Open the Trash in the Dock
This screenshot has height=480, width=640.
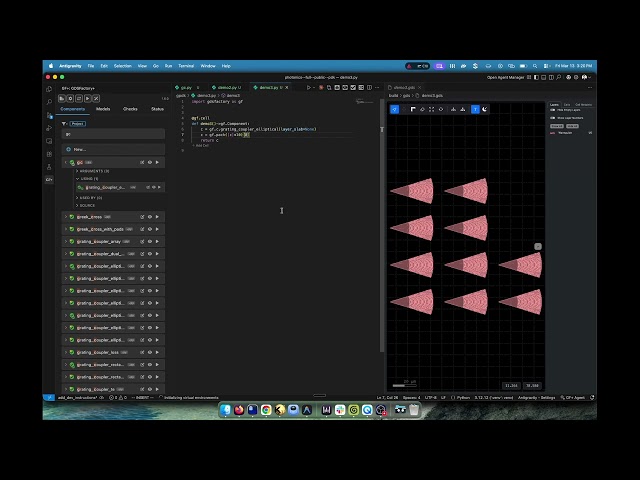(x=414, y=410)
